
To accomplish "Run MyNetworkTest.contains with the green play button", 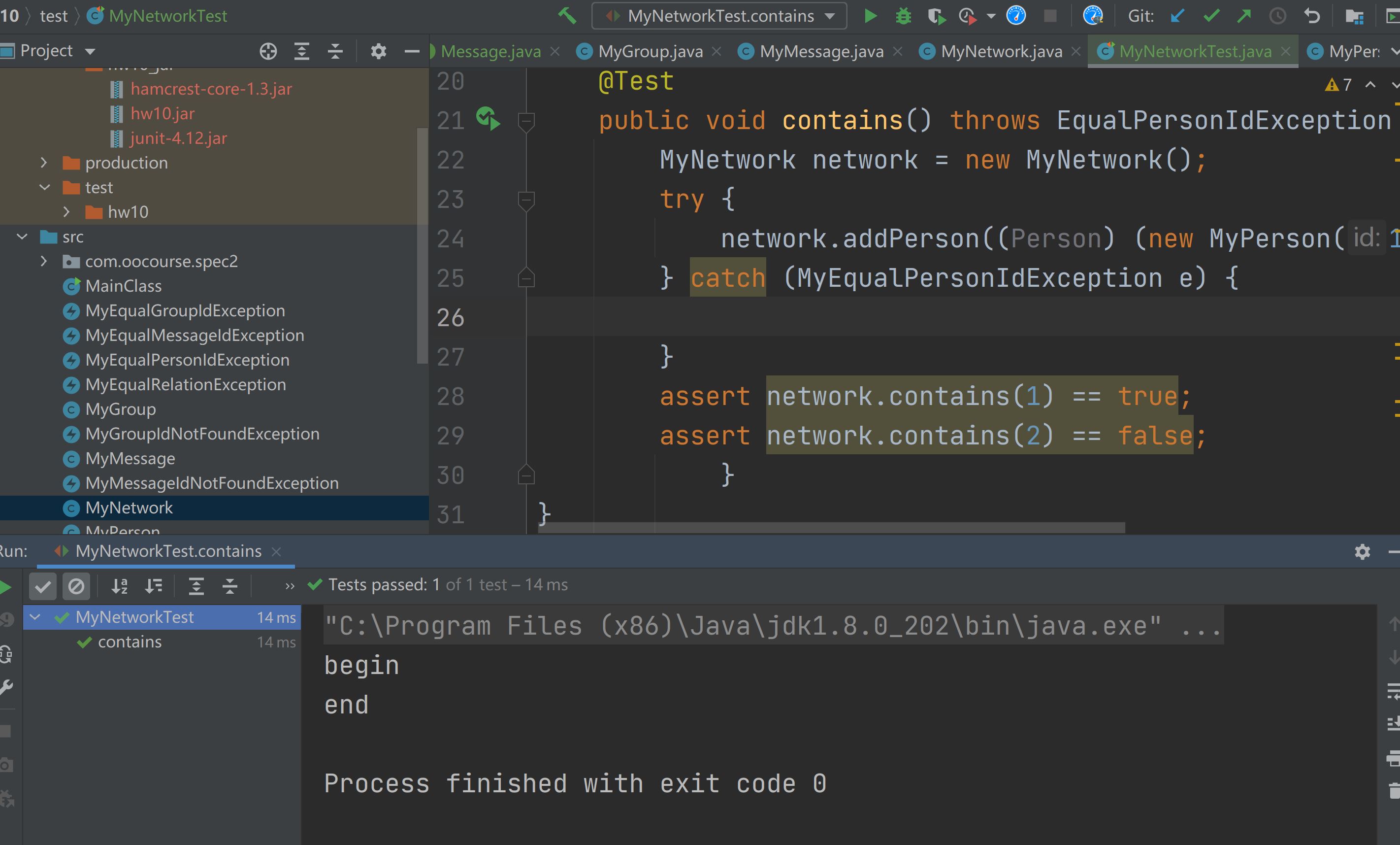I will tap(870, 15).
